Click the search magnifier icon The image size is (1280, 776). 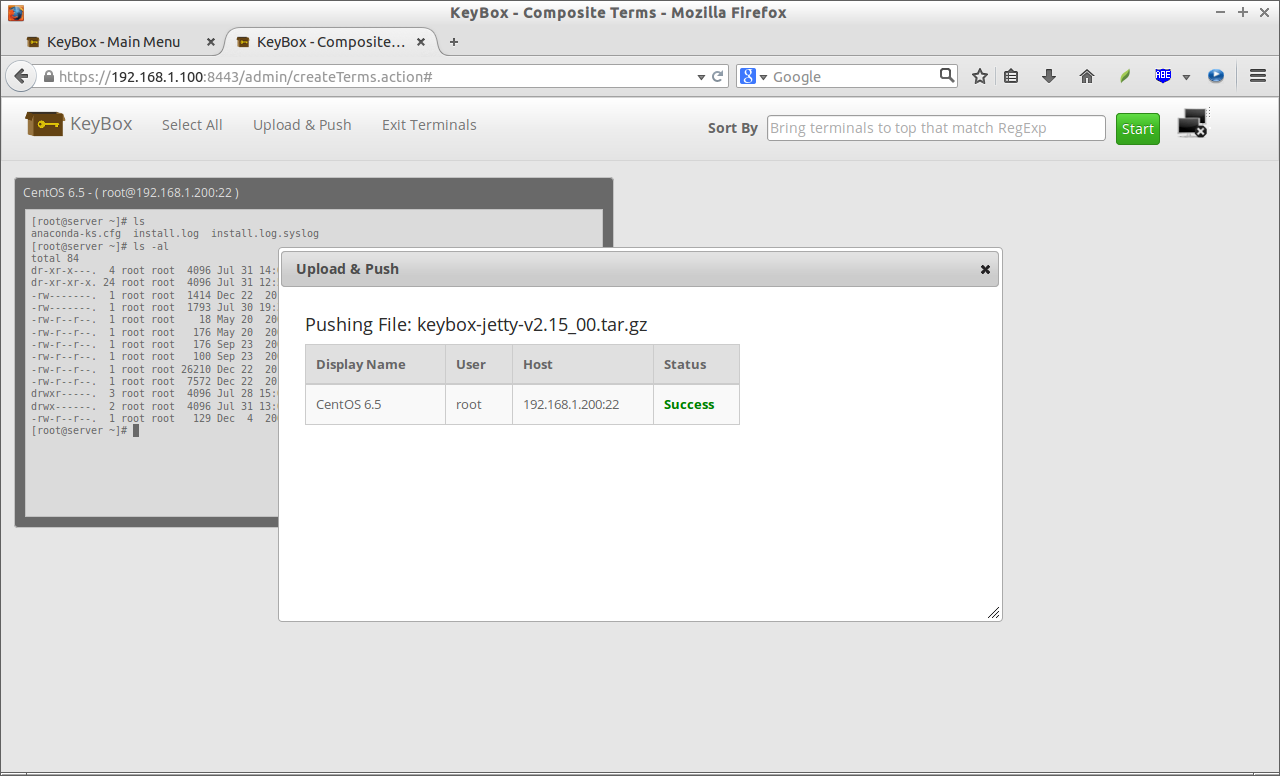[x=946, y=75]
